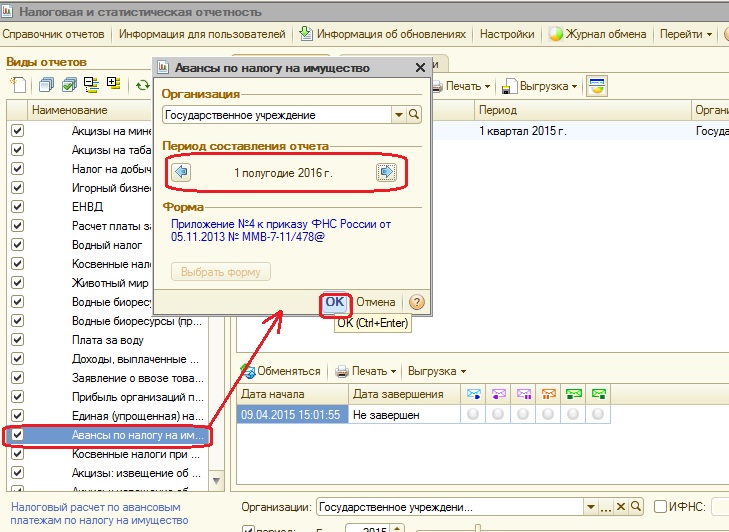Select the Авансы по налогу на имущество row
Image resolution: width=729 pixels, height=532 pixels.
point(137,436)
